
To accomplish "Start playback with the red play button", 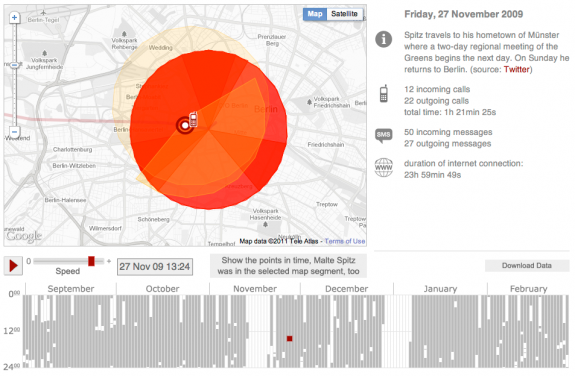I will click(13, 266).
